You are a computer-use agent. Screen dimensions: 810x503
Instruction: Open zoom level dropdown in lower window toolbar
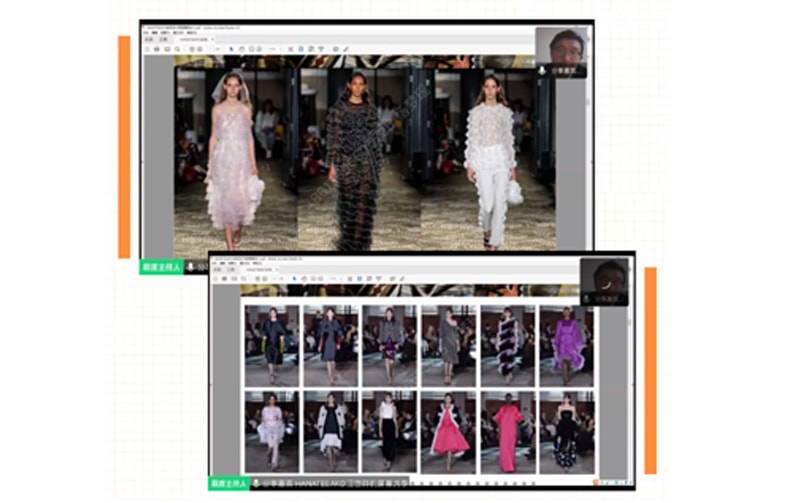point(336,279)
